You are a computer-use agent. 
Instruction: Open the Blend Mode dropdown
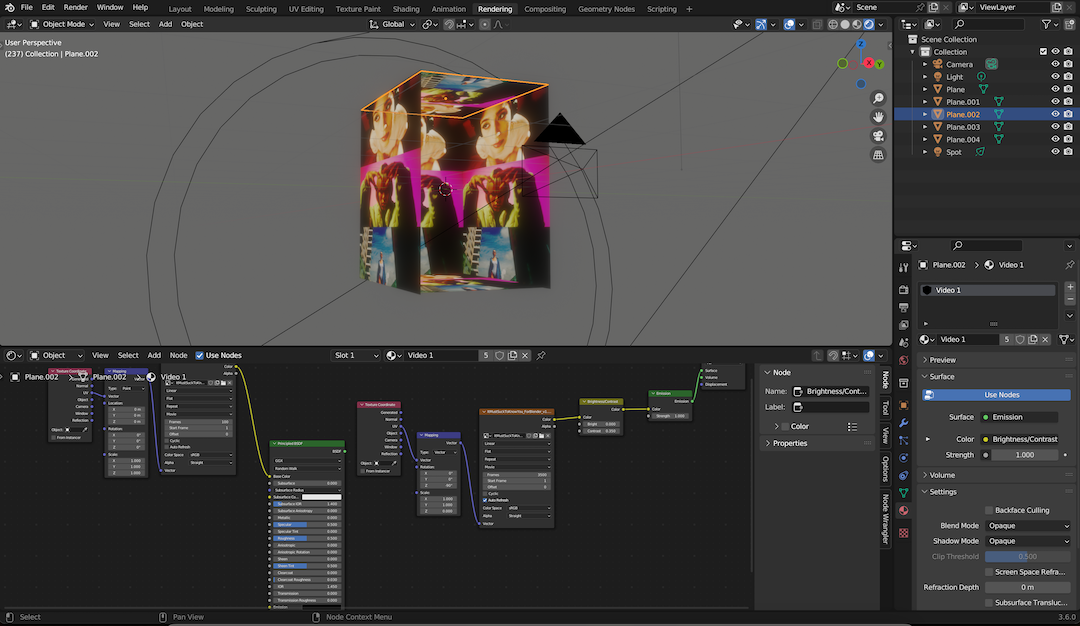click(1027, 526)
